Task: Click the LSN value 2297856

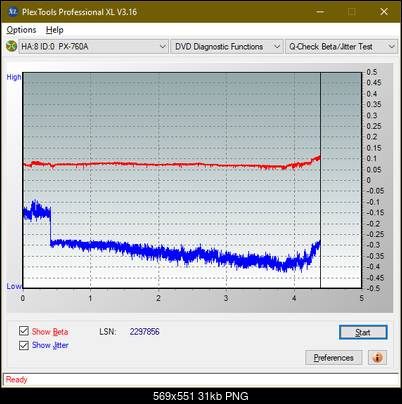Action: pos(145,332)
